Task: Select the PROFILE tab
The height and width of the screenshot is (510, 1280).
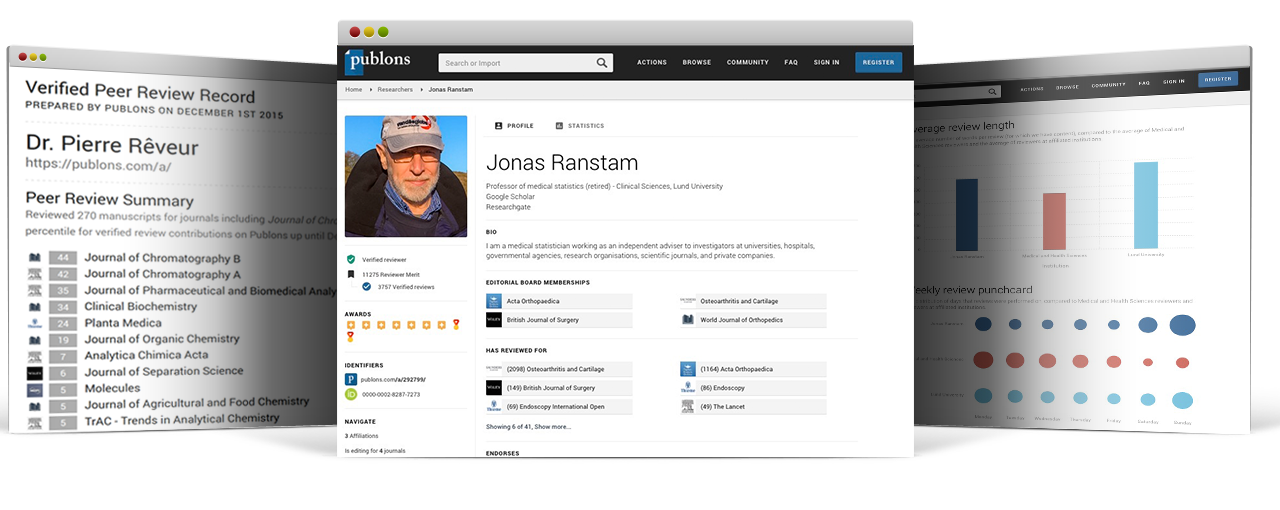Action: click(514, 126)
